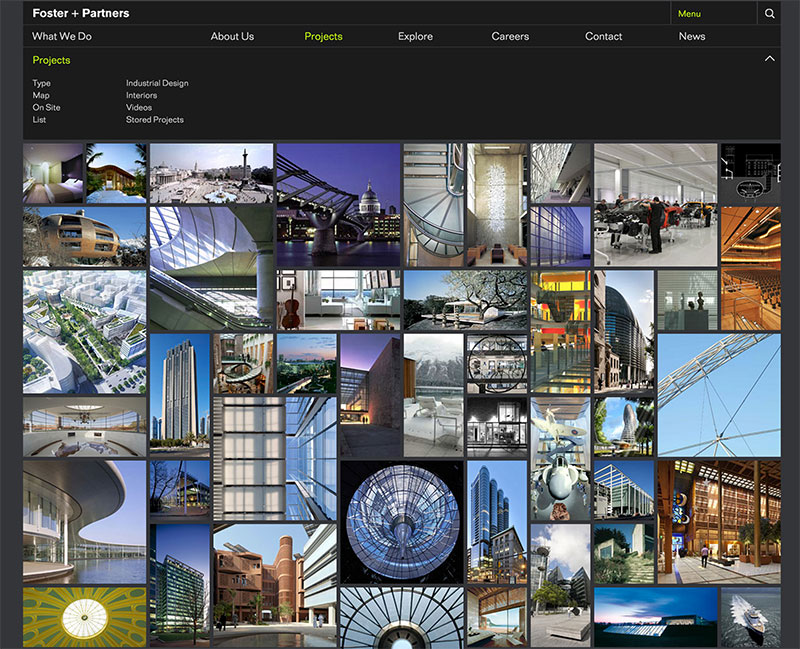The height and width of the screenshot is (649, 800).
Task: Open the snowy mountain lounge thumbnail
Action: (434, 395)
